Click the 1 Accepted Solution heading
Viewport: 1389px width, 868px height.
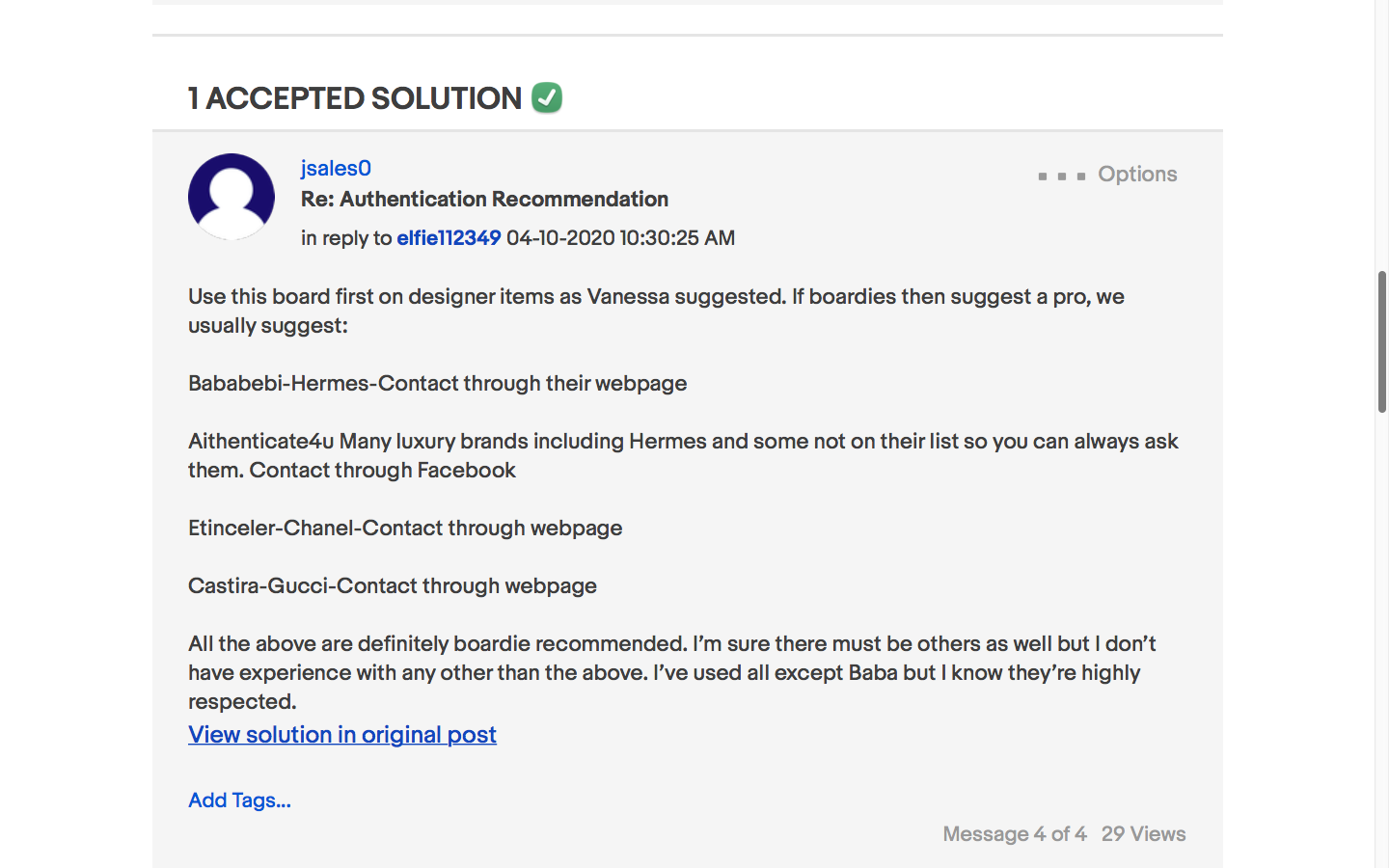coord(355,98)
